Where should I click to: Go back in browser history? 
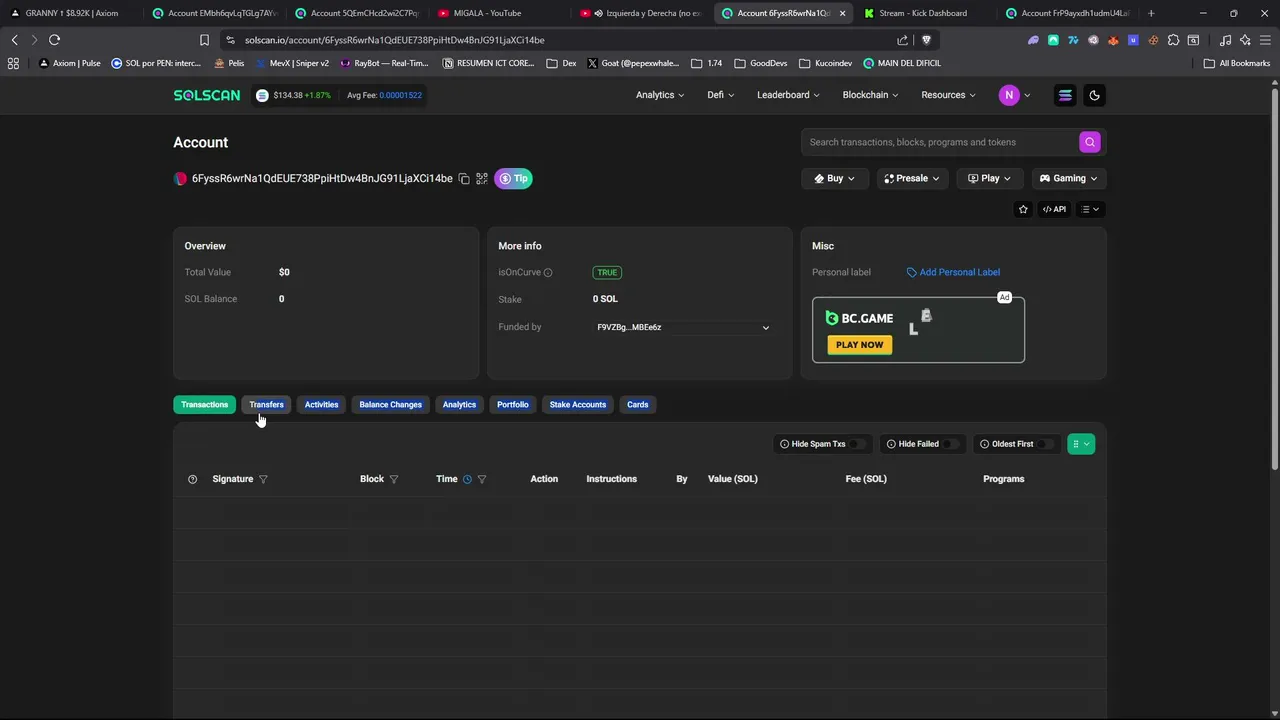14,40
